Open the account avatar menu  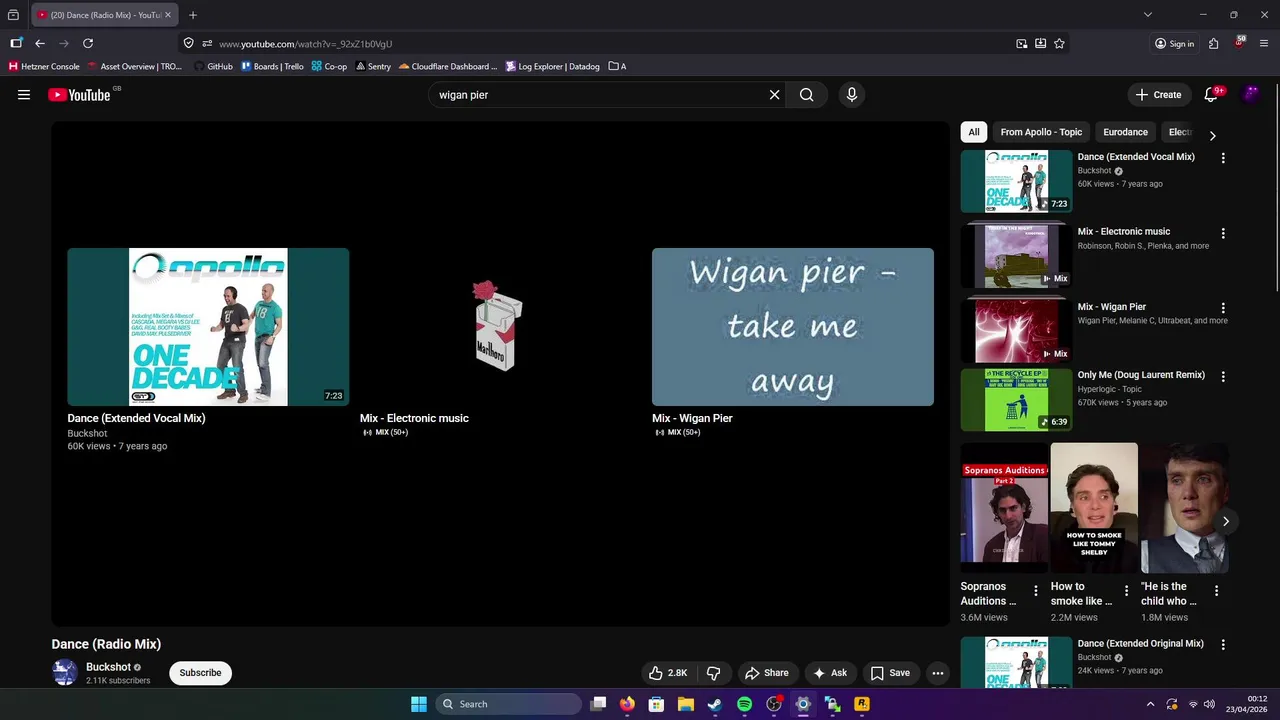(1251, 94)
